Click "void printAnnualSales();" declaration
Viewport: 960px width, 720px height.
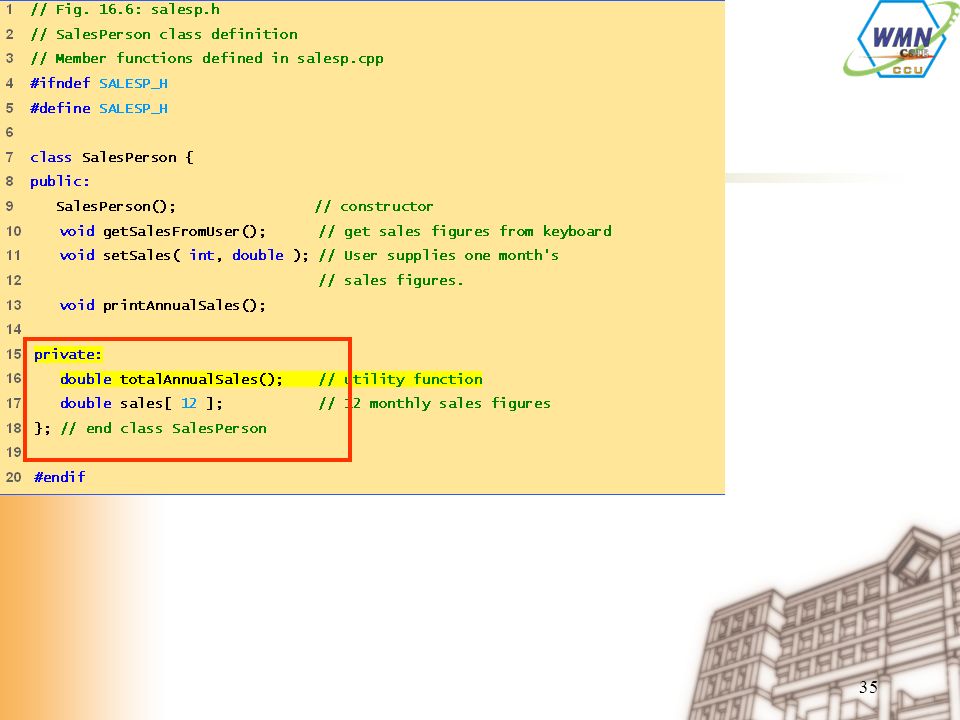click(163, 305)
